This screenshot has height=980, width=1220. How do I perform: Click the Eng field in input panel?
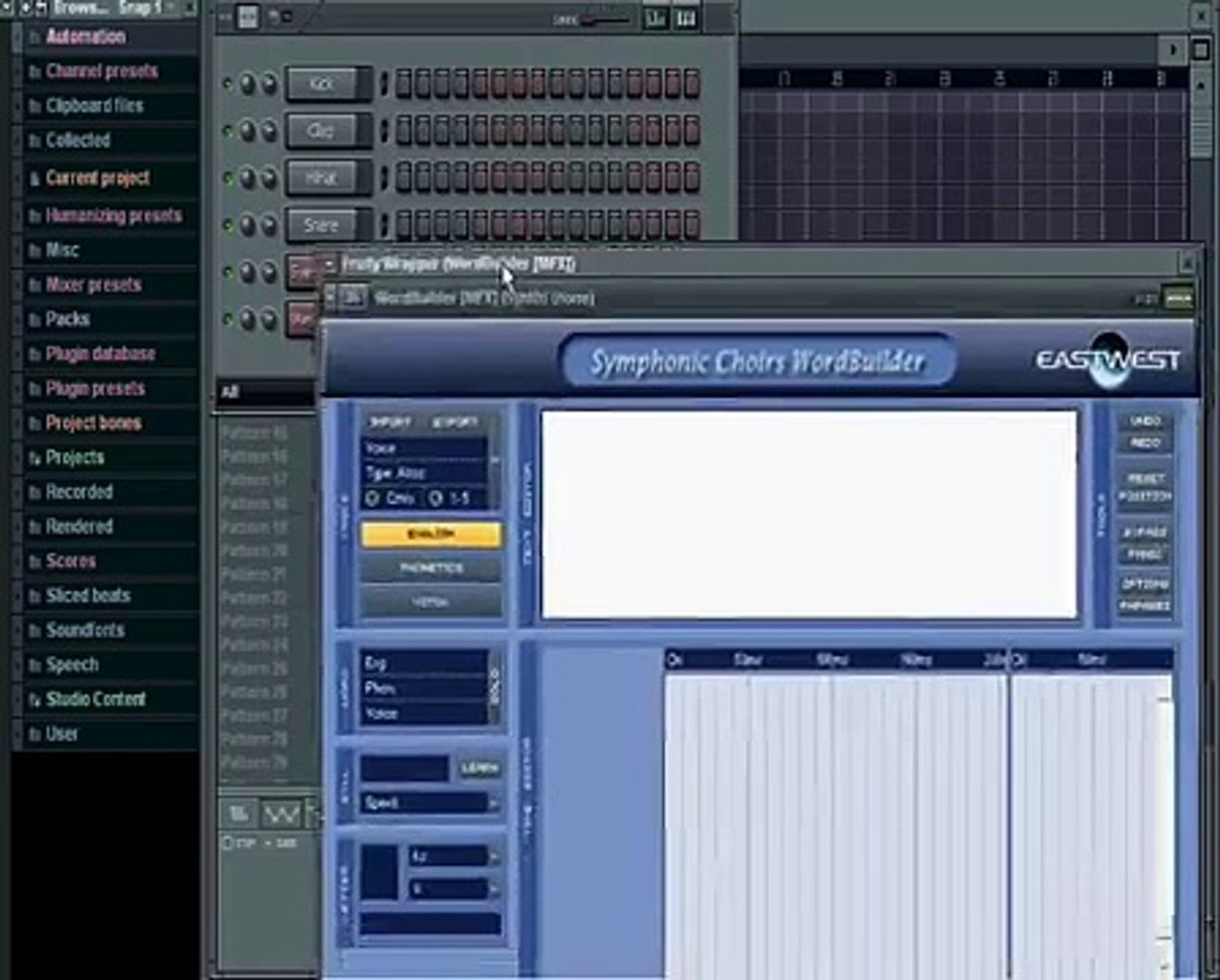pyautogui.click(x=424, y=663)
